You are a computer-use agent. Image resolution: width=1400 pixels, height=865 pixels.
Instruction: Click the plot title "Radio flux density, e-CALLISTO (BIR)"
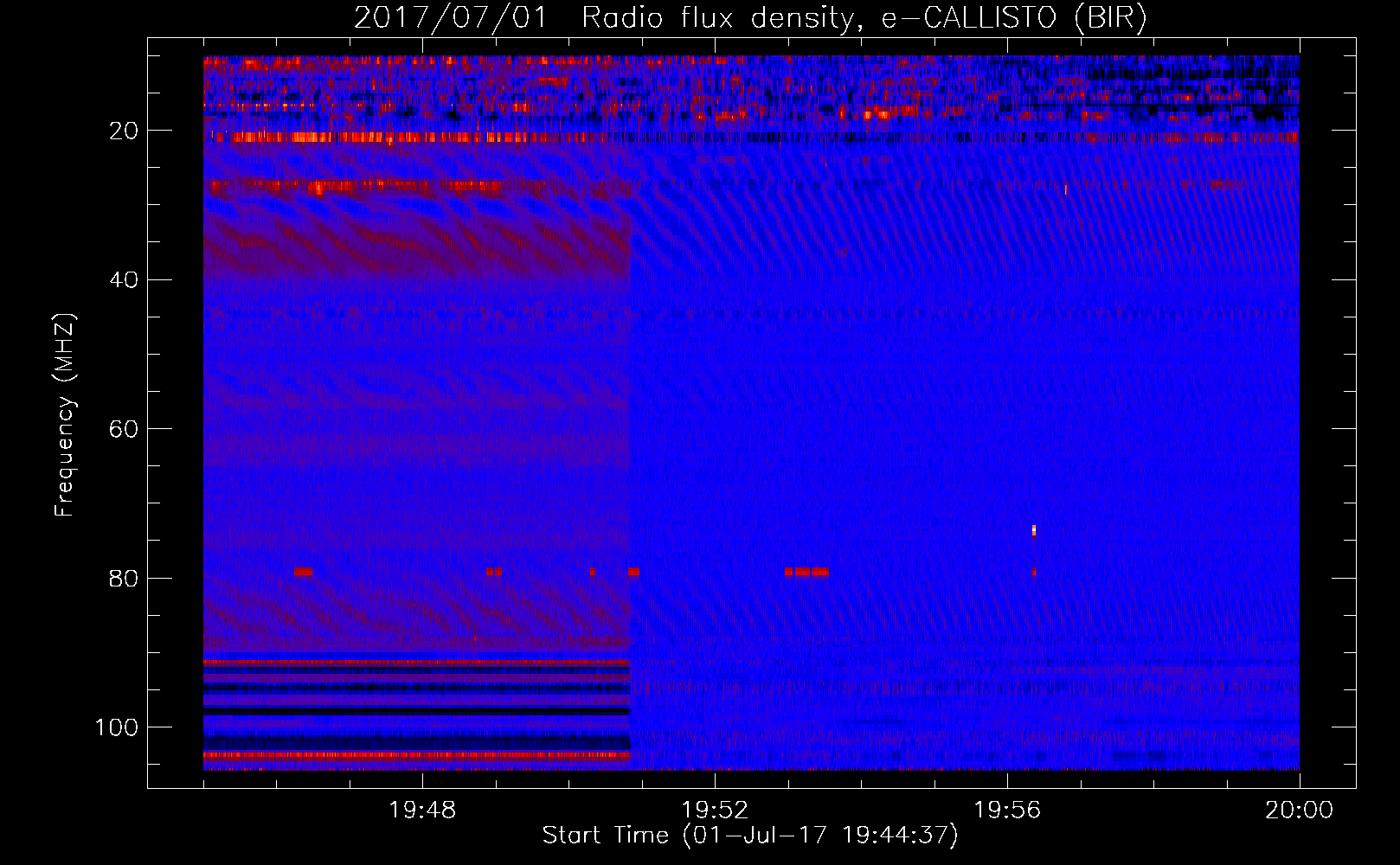point(864,18)
